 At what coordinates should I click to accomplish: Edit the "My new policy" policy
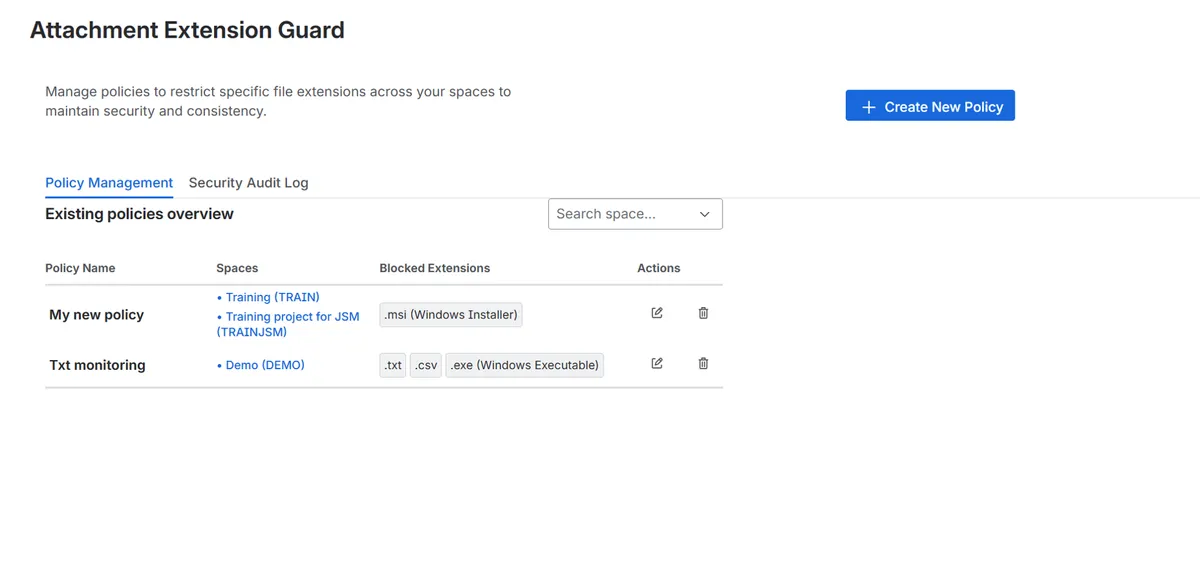(657, 313)
